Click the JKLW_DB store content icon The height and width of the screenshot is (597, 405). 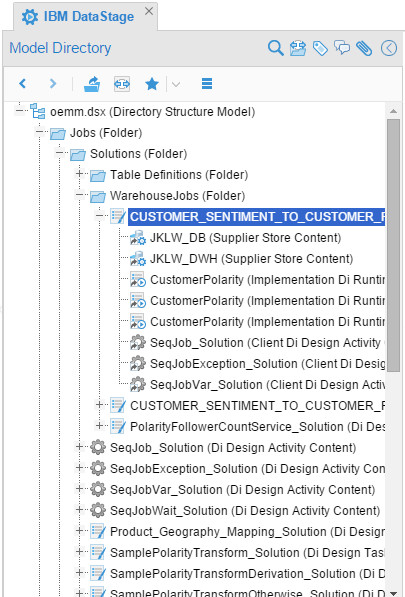click(x=138, y=238)
